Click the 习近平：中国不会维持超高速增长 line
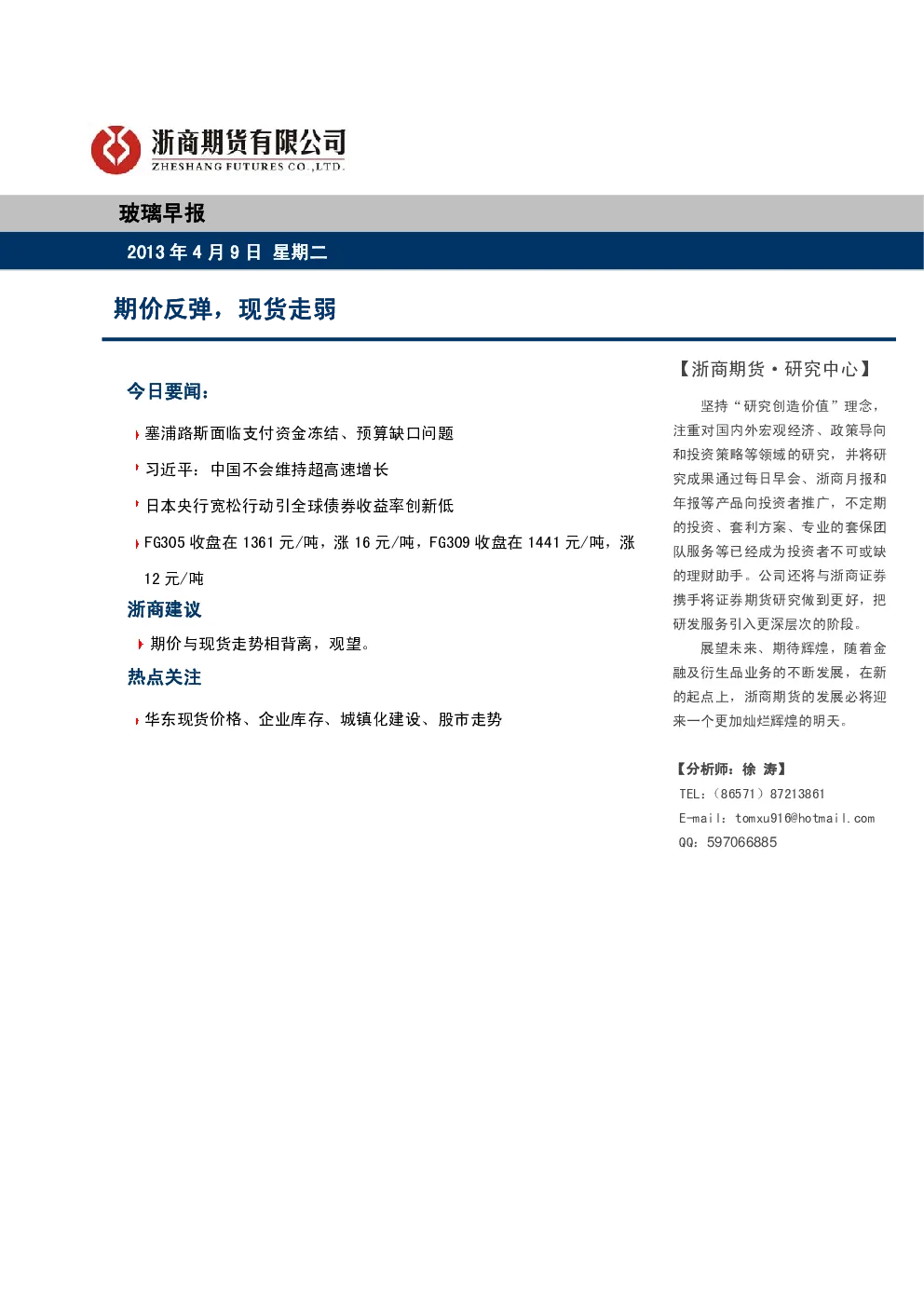924x1307 pixels. [266, 470]
